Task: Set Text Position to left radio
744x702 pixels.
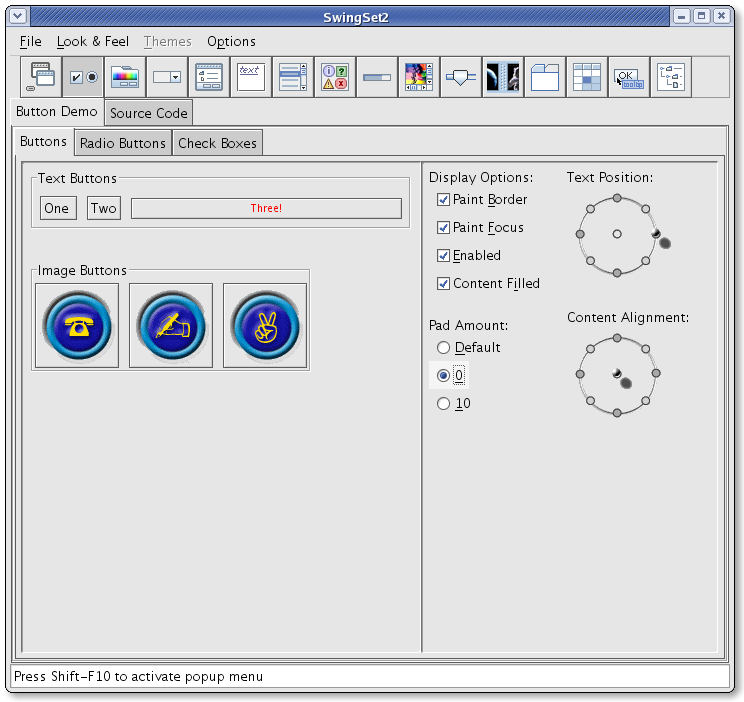Action: [x=580, y=234]
